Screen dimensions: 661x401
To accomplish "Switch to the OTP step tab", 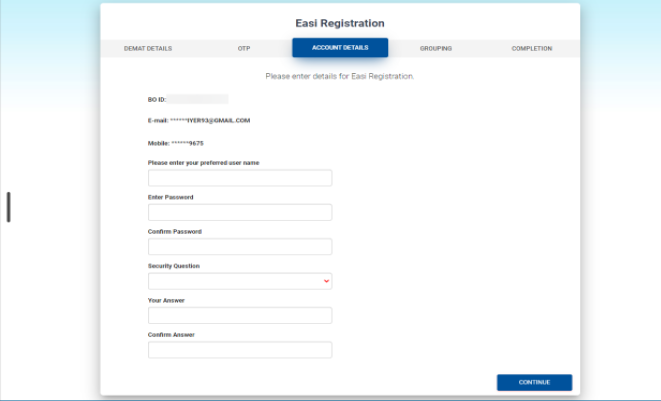I will (244, 48).
